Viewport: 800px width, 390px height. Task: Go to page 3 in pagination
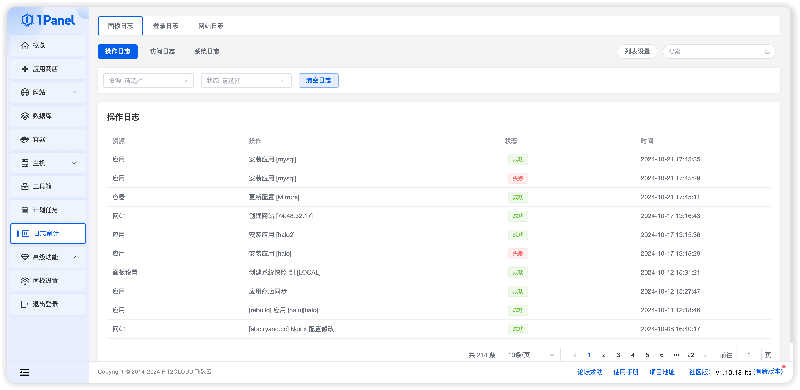tap(618, 355)
